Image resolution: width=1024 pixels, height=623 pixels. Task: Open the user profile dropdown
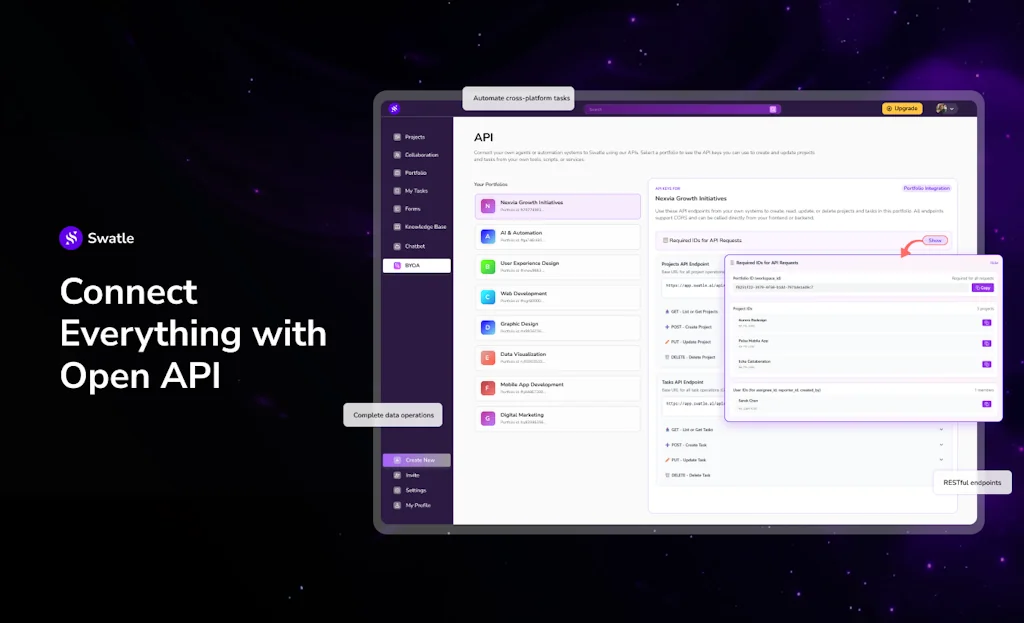[946, 109]
